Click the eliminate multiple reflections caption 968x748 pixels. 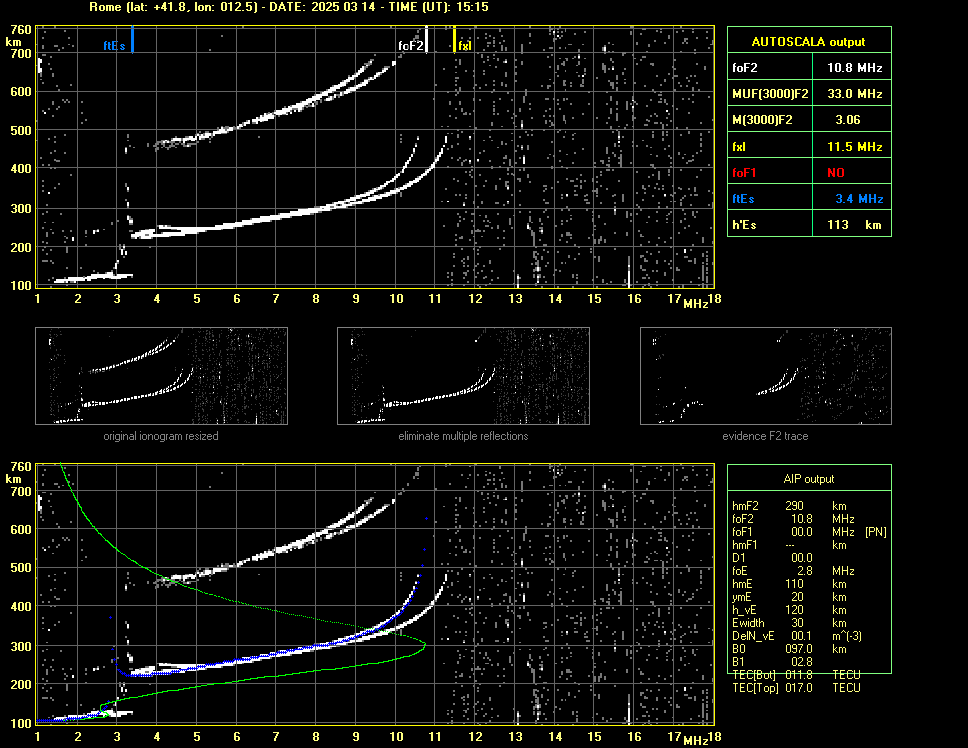(463, 436)
